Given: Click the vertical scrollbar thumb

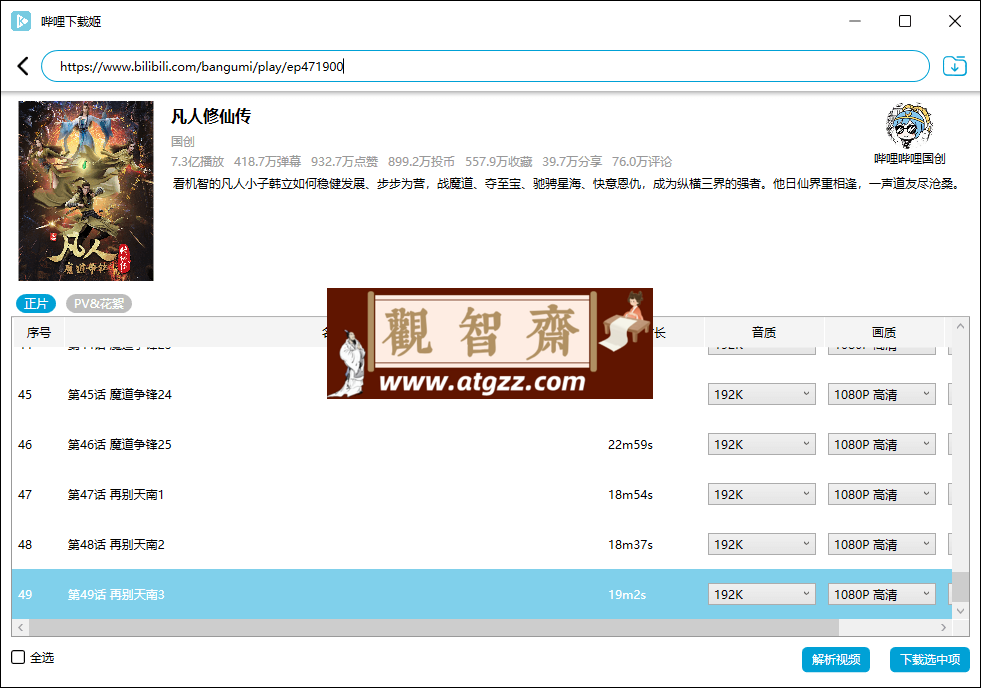Looking at the screenshot, I should click(960, 587).
